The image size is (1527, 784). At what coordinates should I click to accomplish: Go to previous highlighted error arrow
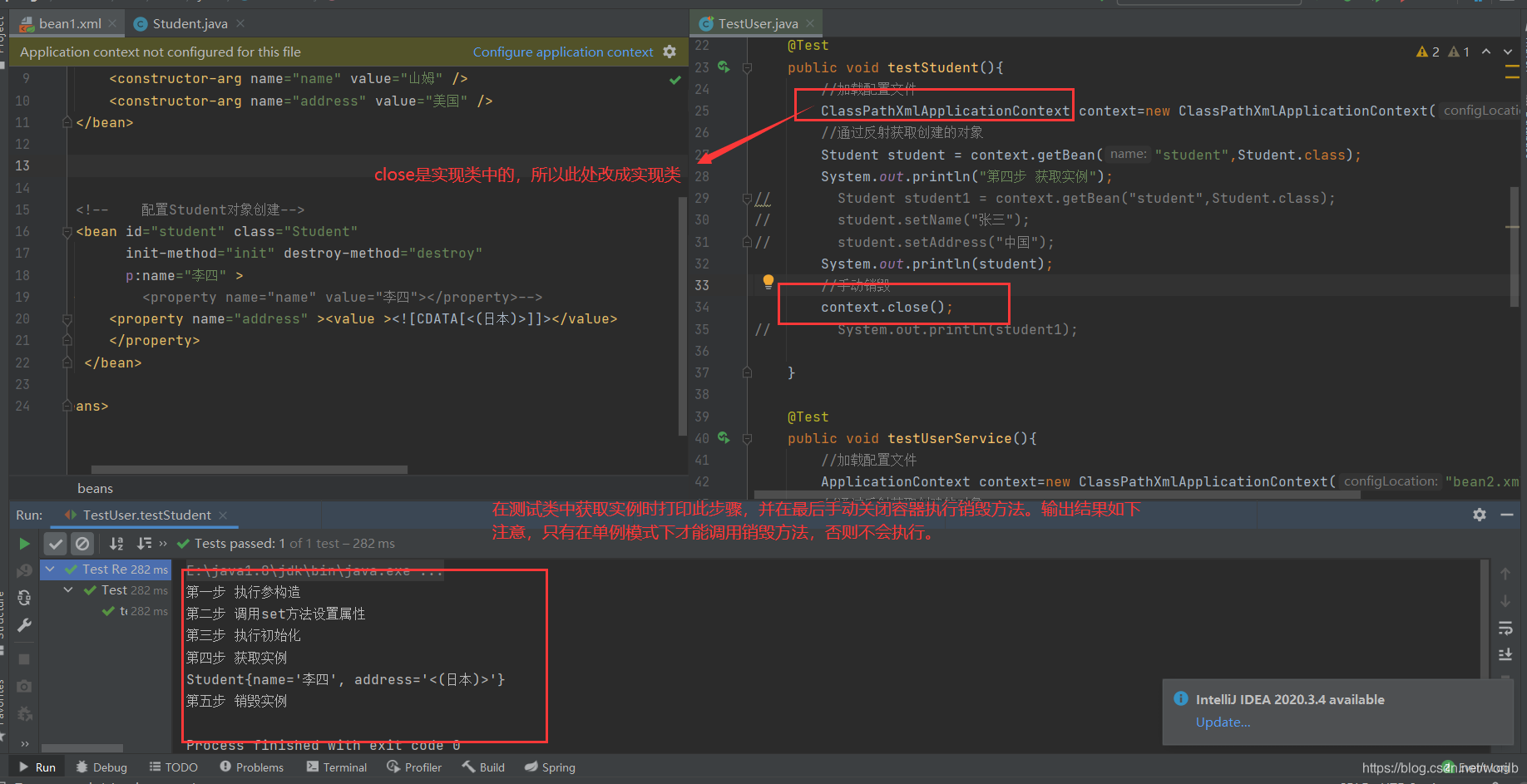pos(1486,52)
